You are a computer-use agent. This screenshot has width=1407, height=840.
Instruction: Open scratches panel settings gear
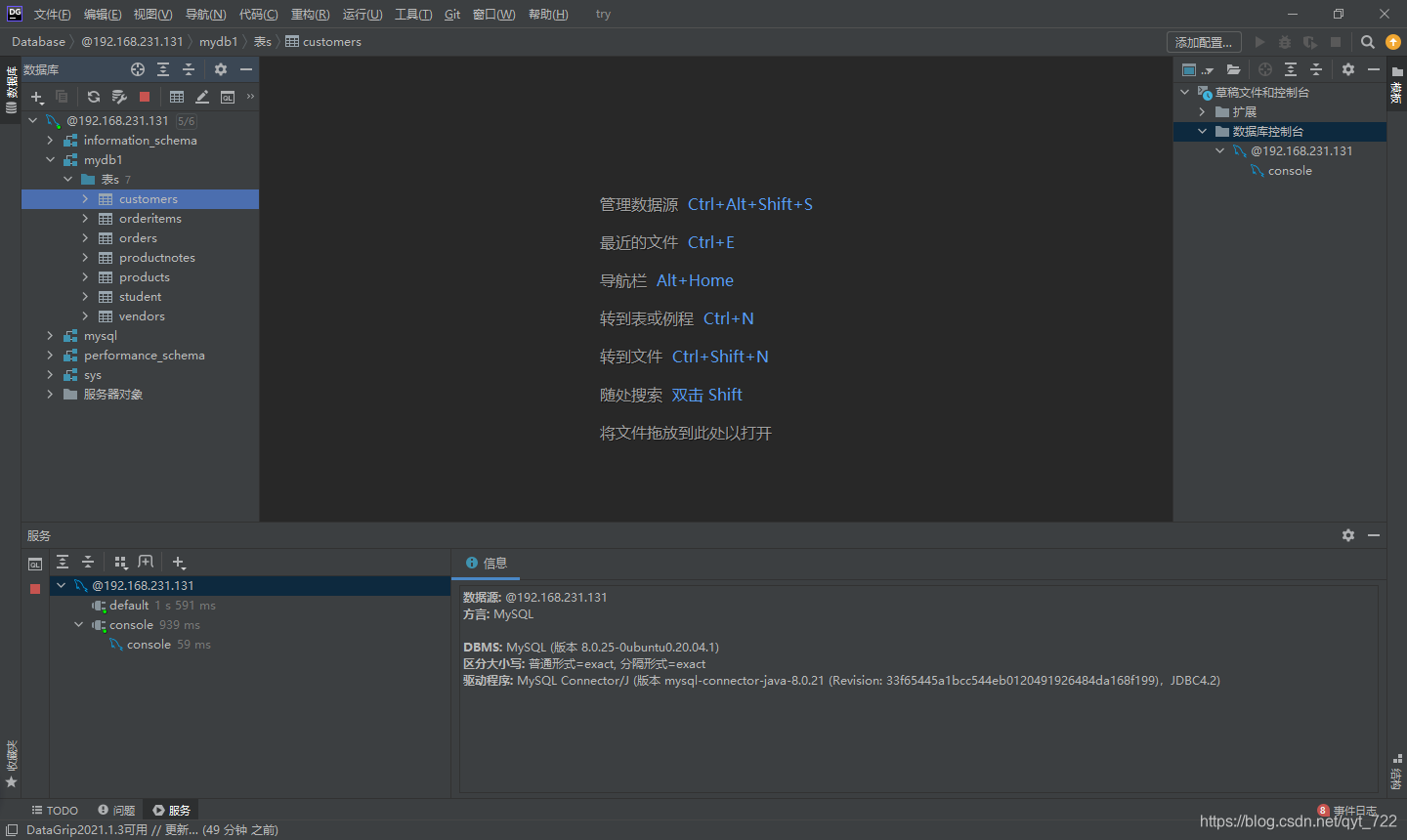tap(1348, 69)
